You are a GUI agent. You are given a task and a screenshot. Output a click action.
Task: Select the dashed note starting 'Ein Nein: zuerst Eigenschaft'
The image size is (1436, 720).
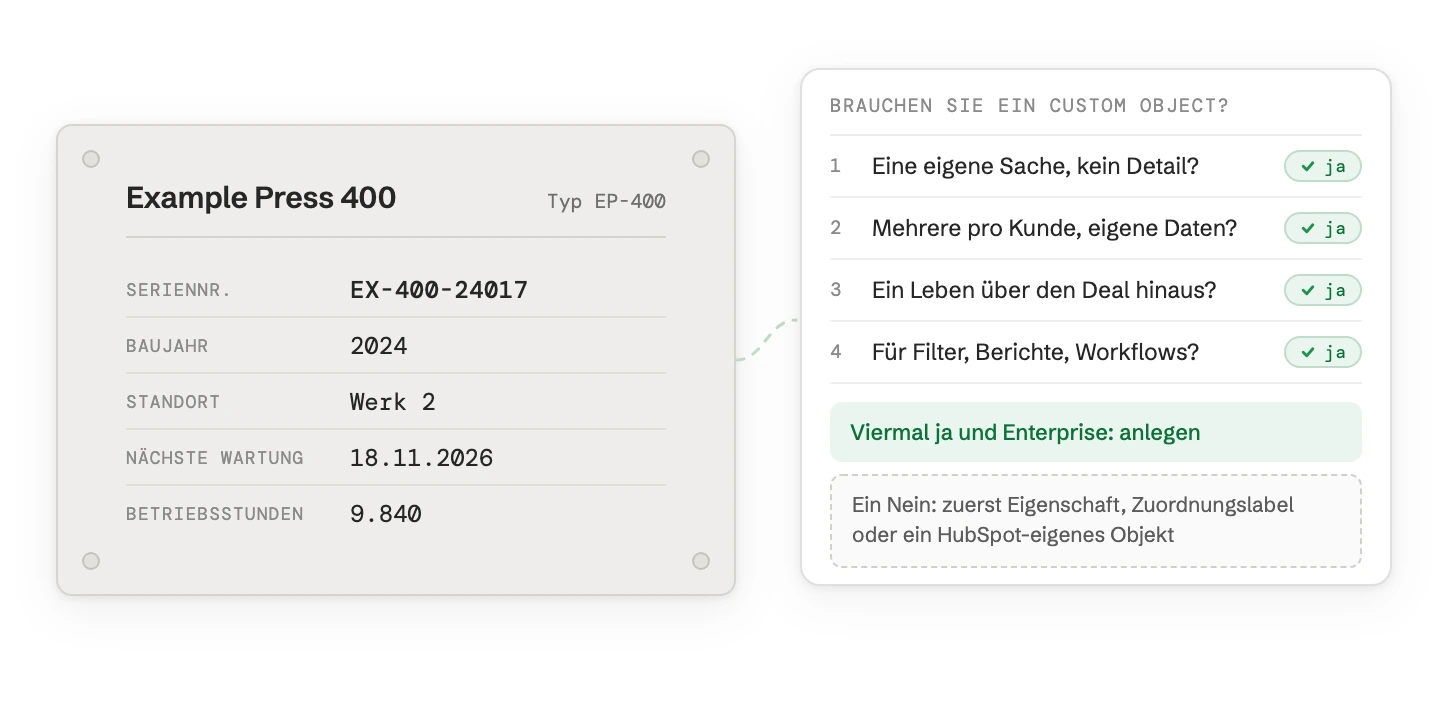1096,521
